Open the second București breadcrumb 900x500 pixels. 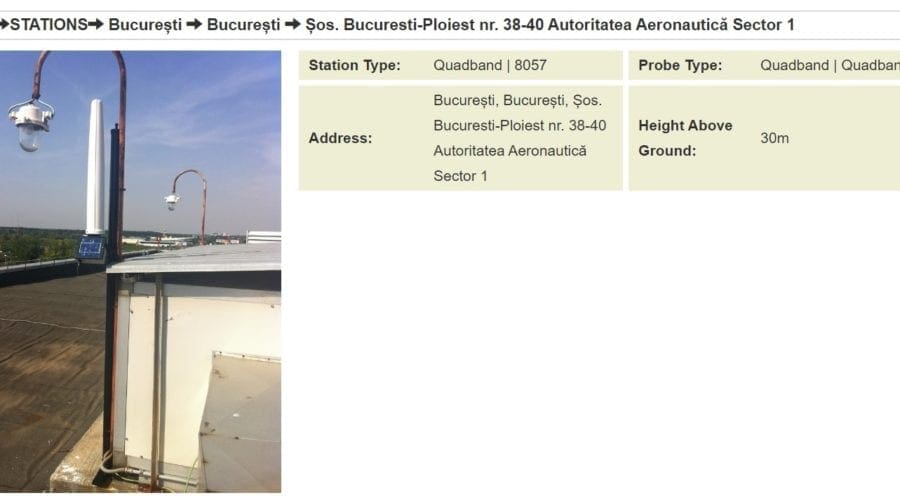click(243, 25)
